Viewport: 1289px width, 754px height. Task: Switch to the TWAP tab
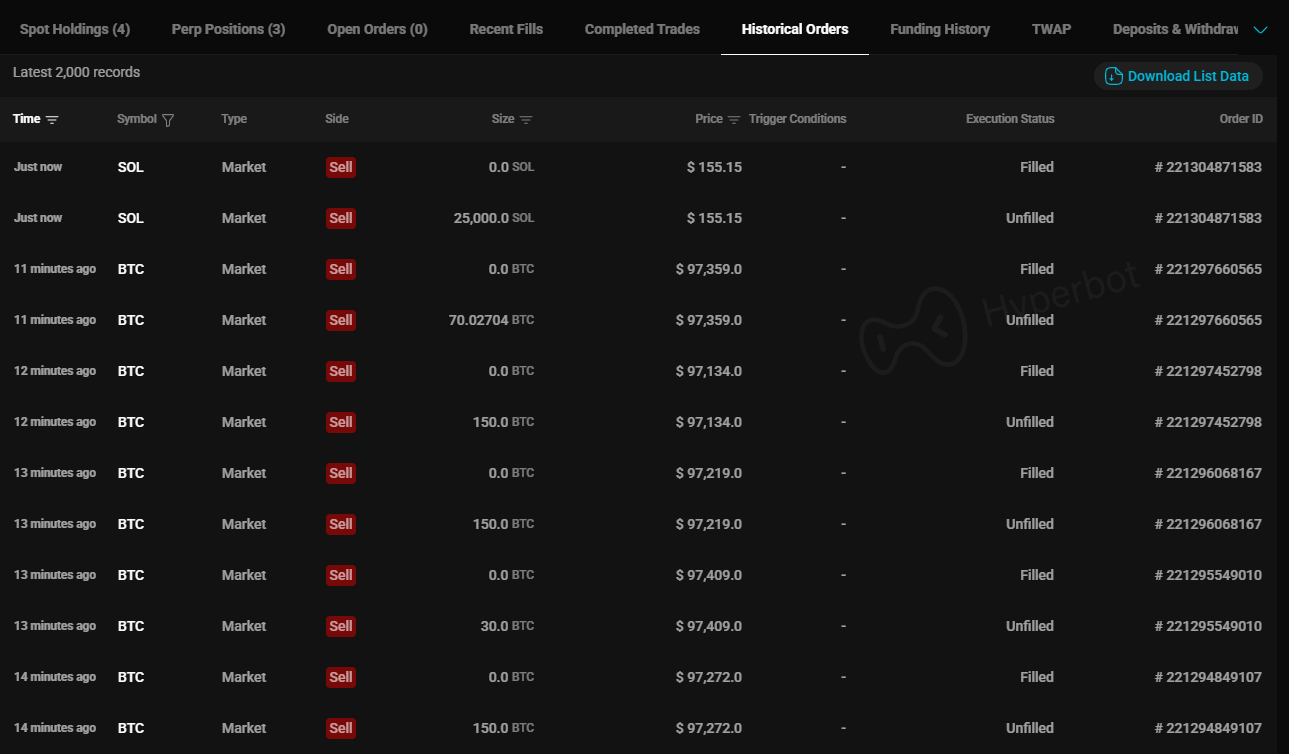pyautogui.click(x=1051, y=29)
